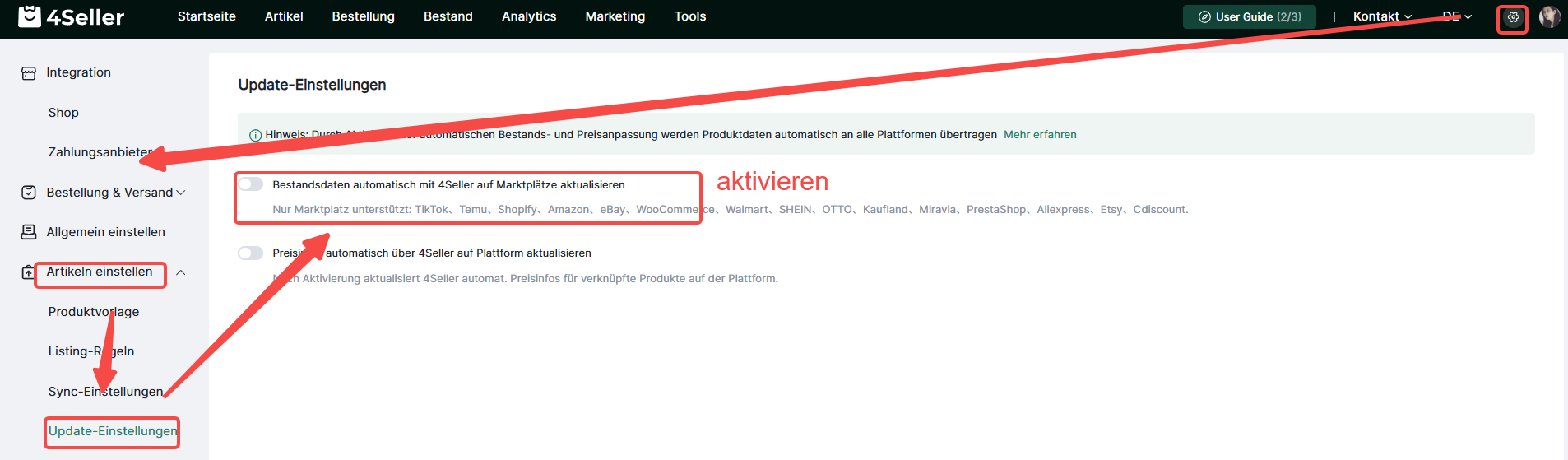
Task: Open the Kontakt dropdown
Action: click(x=1382, y=16)
